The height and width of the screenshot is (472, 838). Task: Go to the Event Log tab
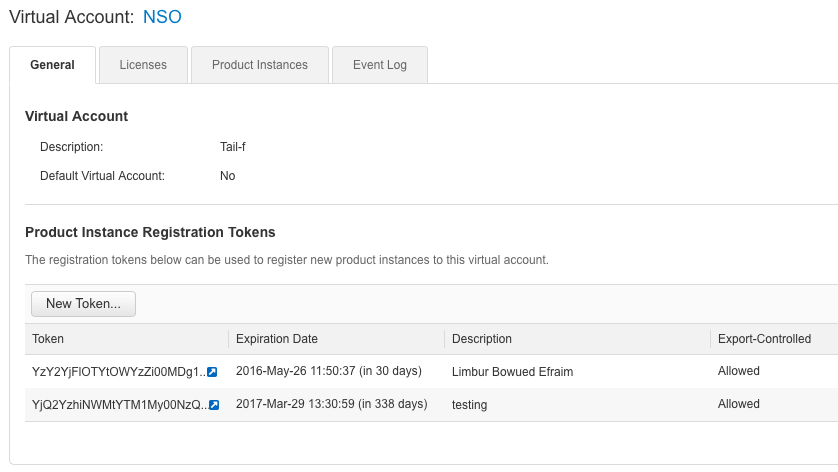pos(380,65)
